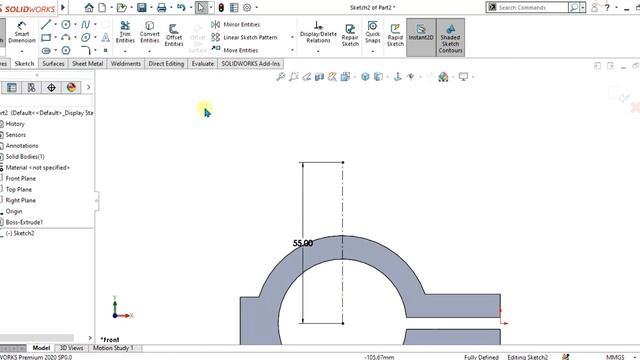
Task: Click Linear Sketch Pattern button
Action: pos(244,37)
